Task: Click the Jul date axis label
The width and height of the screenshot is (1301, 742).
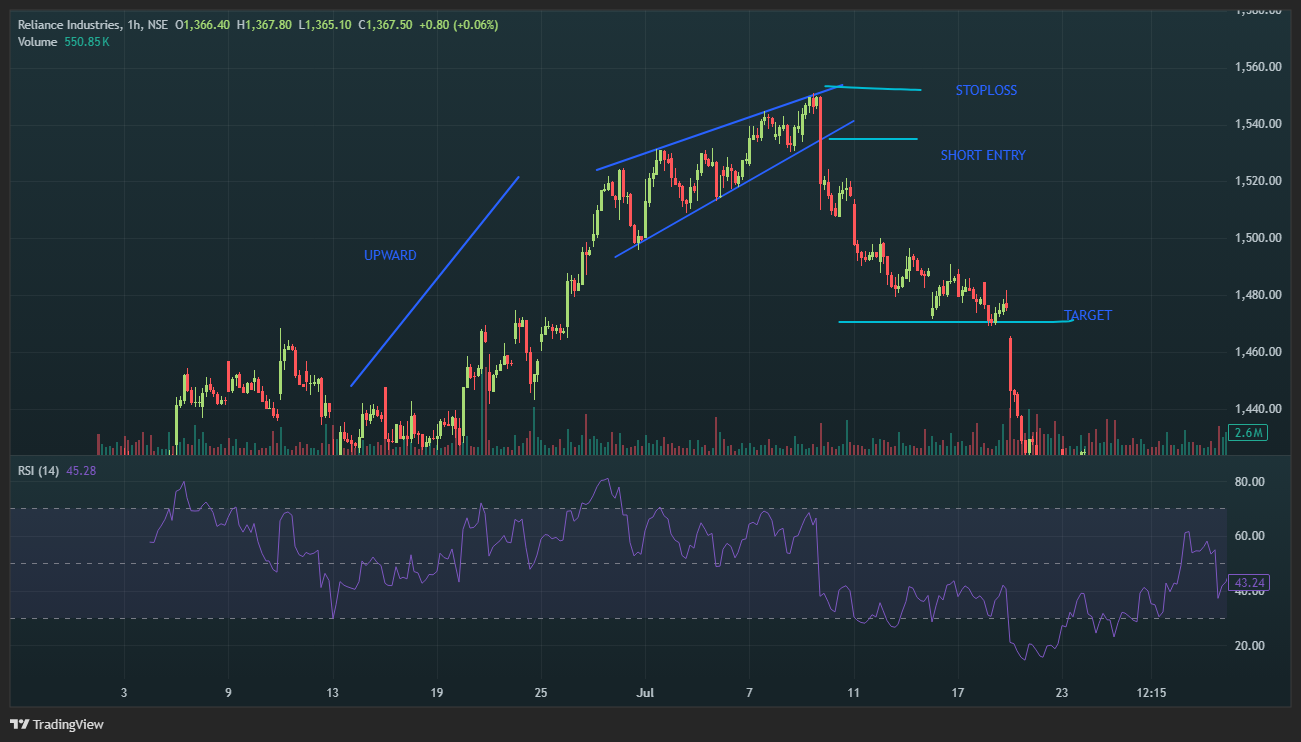Action: tap(645, 692)
